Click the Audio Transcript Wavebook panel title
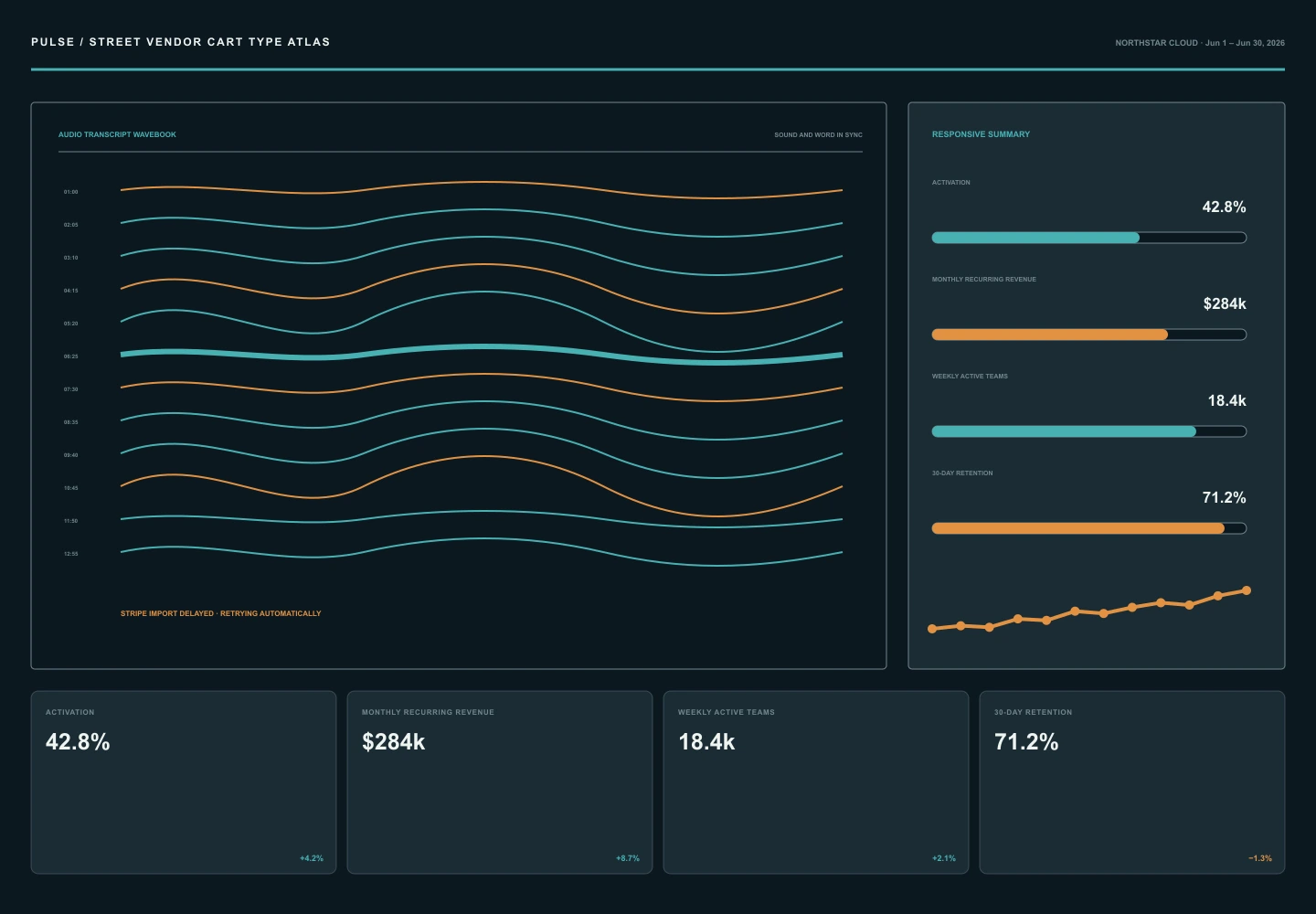 coord(117,134)
